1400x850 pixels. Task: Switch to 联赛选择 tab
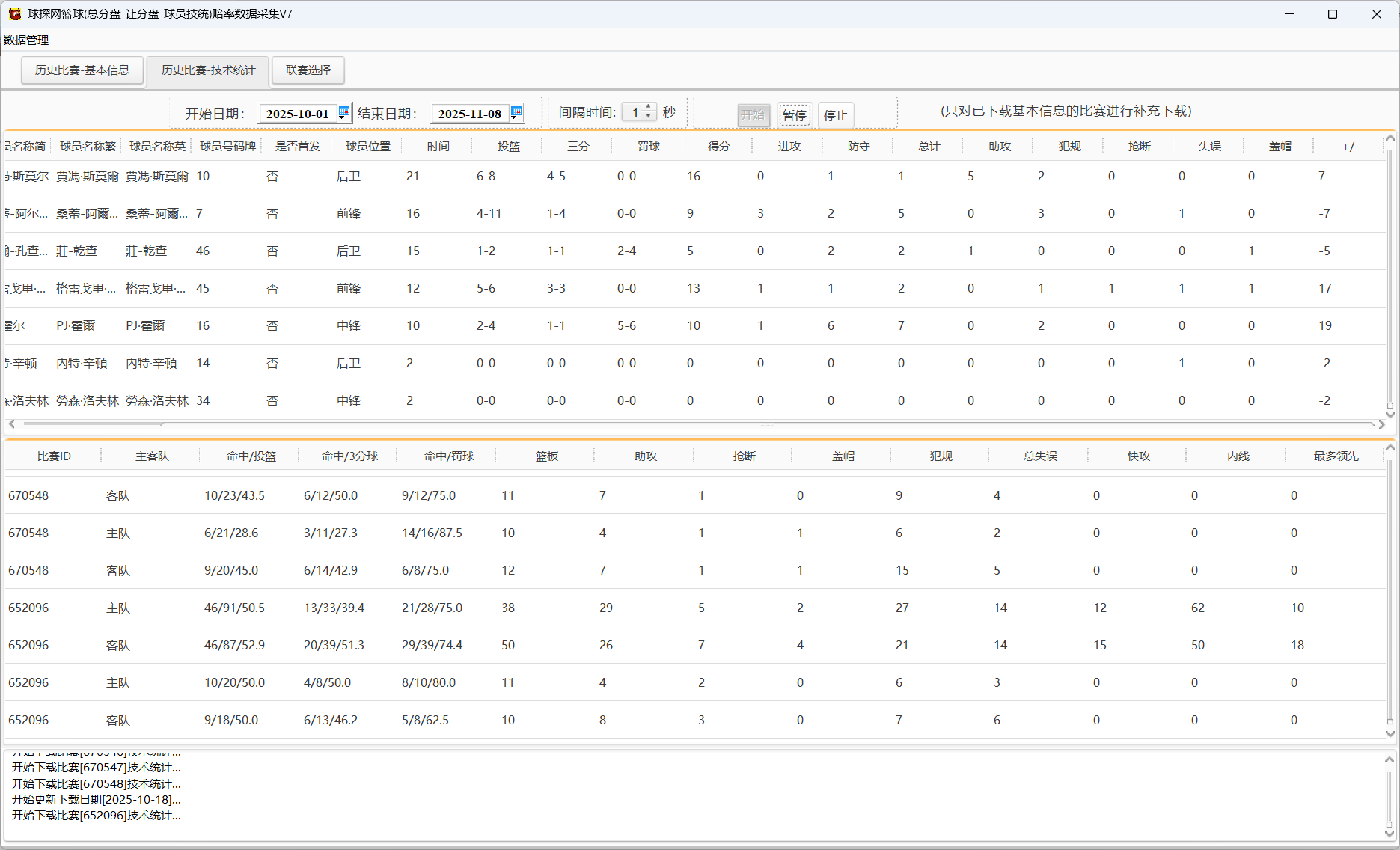click(308, 70)
